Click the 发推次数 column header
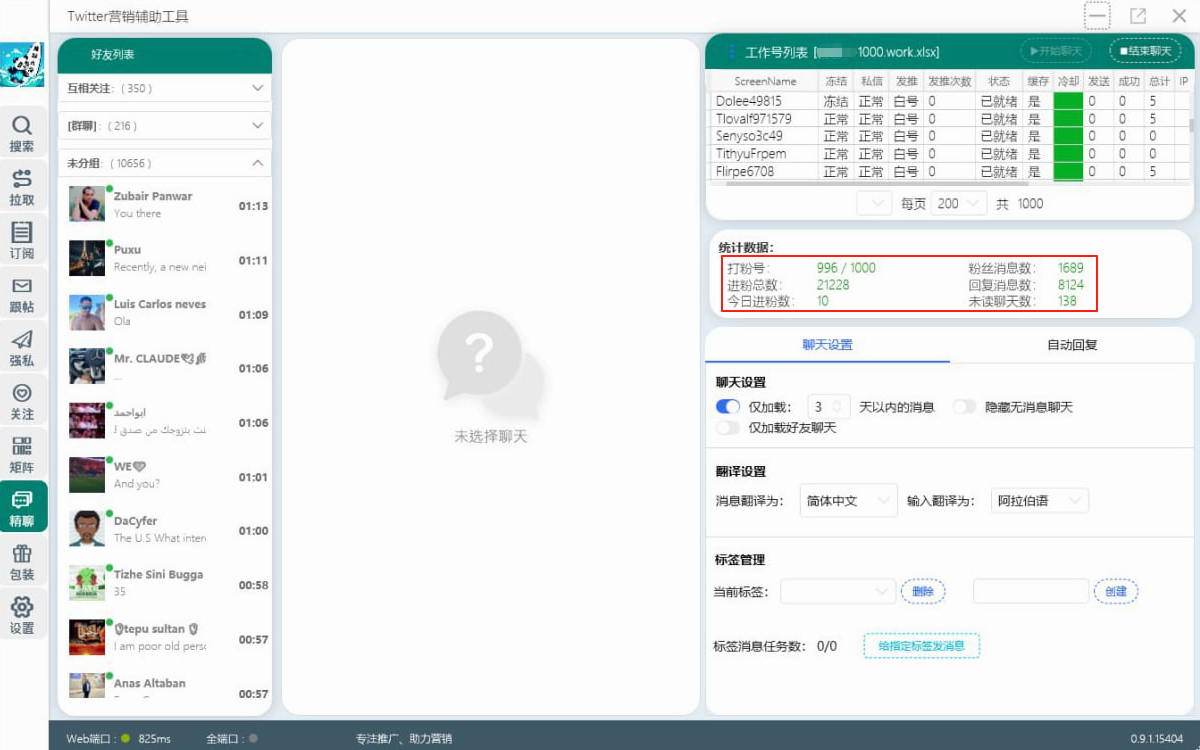1200x750 pixels. click(x=949, y=81)
